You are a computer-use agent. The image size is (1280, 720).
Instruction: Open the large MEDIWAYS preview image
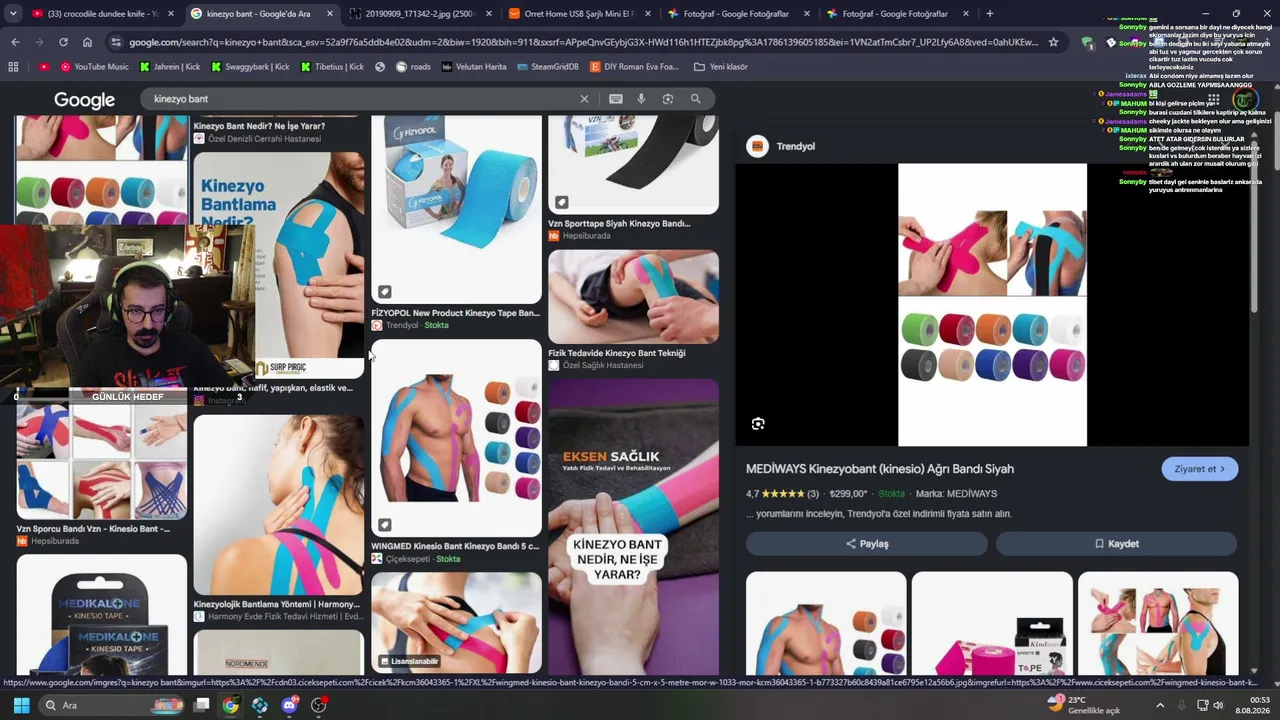(992, 305)
